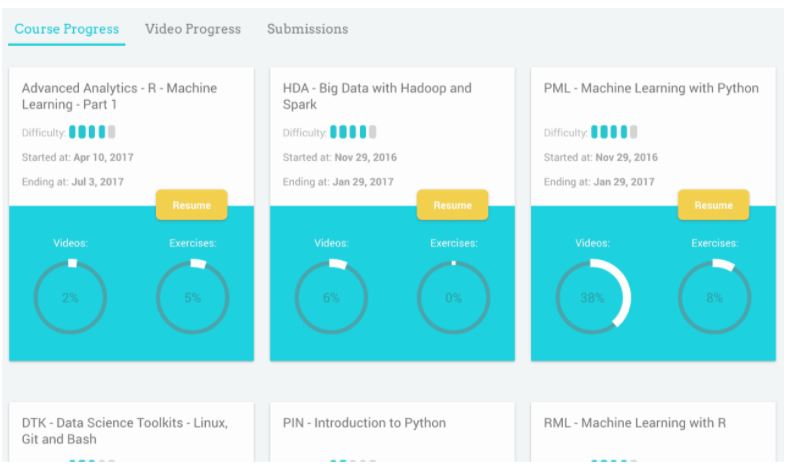
Task: Click difficulty bars on PML Python card
Action: [x=615, y=132]
